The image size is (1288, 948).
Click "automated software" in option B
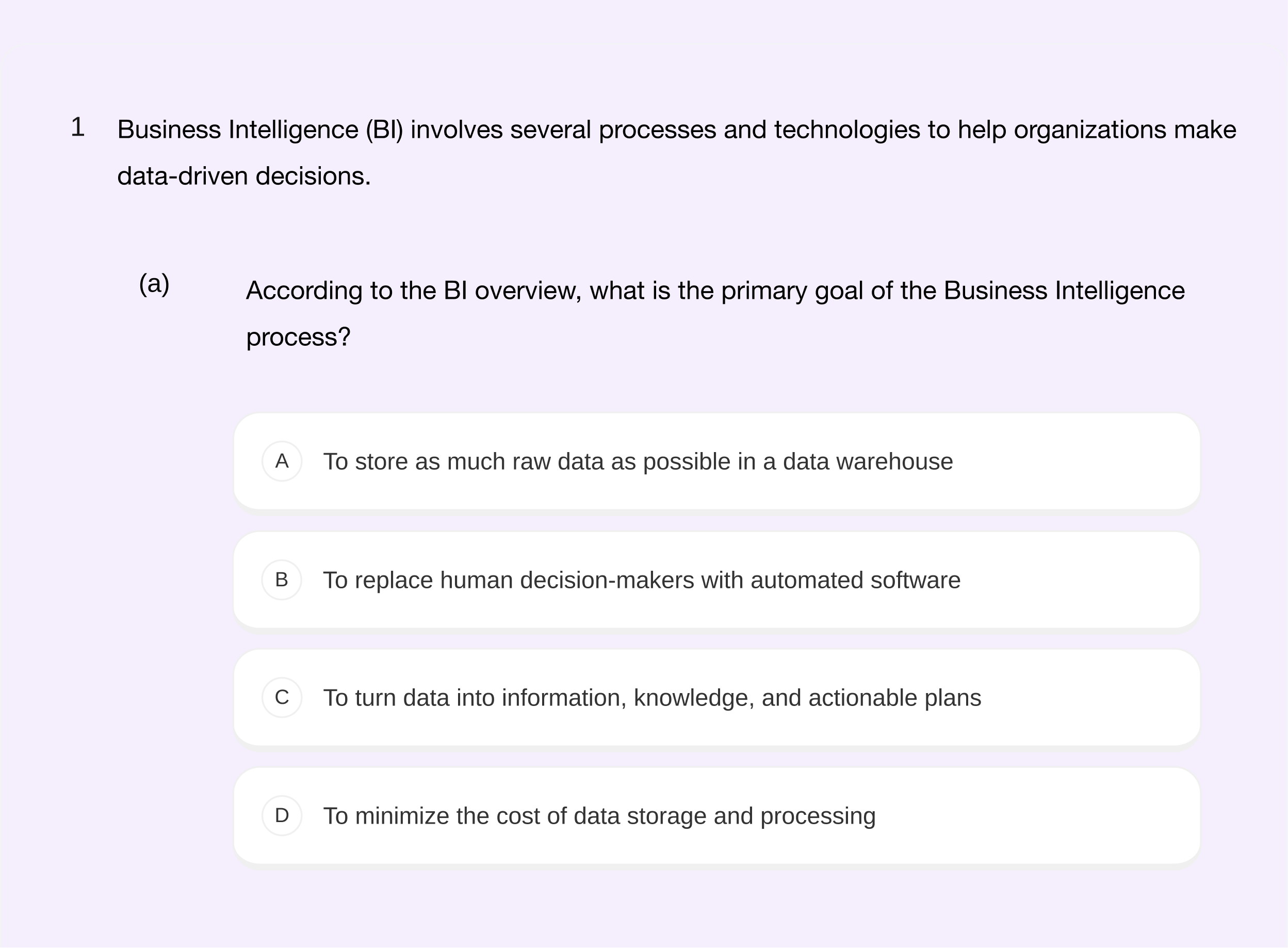pos(855,580)
